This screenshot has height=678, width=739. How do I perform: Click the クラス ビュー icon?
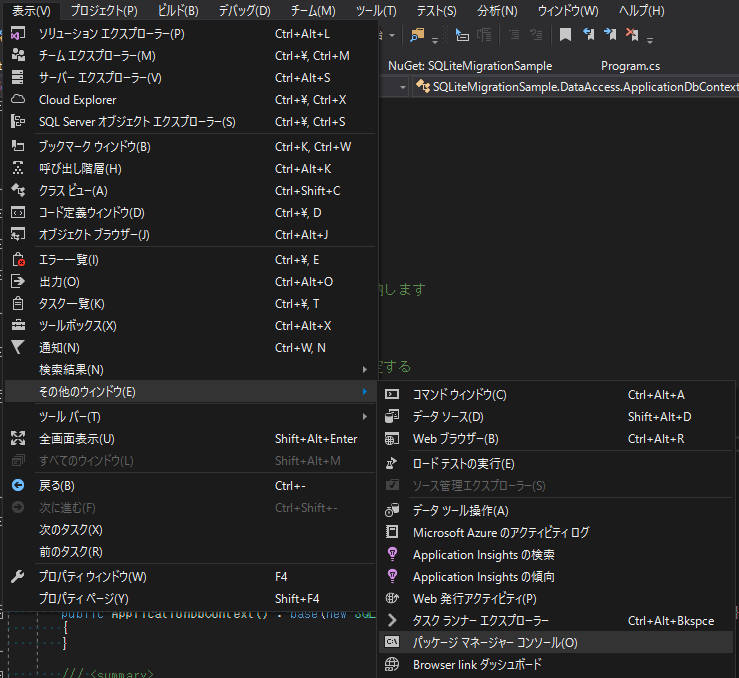(x=18, y=190)
